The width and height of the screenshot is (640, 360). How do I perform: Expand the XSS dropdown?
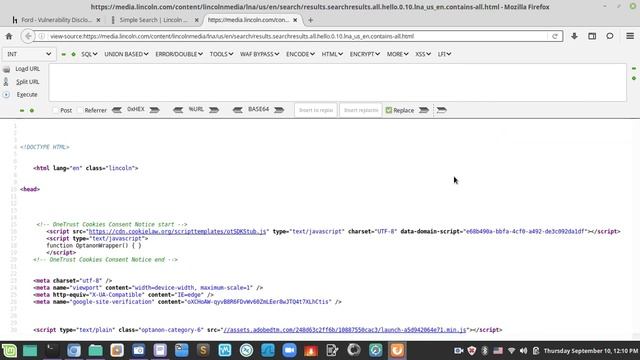click(423, 54)
